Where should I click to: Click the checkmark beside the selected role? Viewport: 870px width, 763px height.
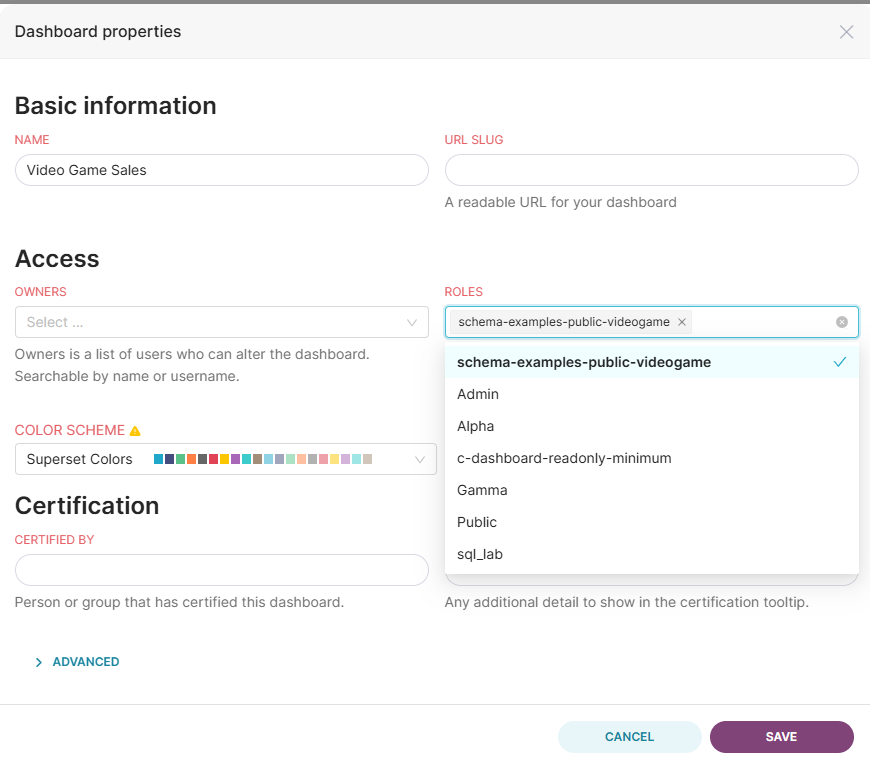click(840, 362)
